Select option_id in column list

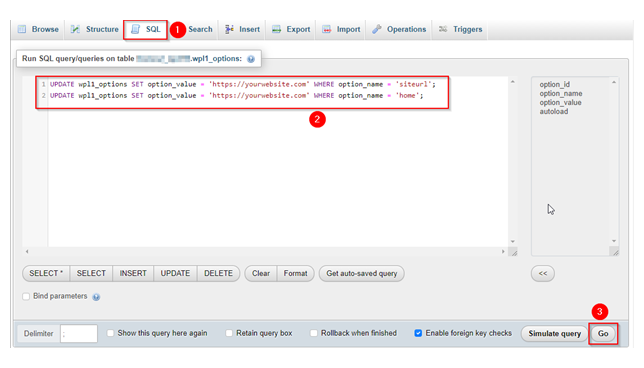point(554,84)
